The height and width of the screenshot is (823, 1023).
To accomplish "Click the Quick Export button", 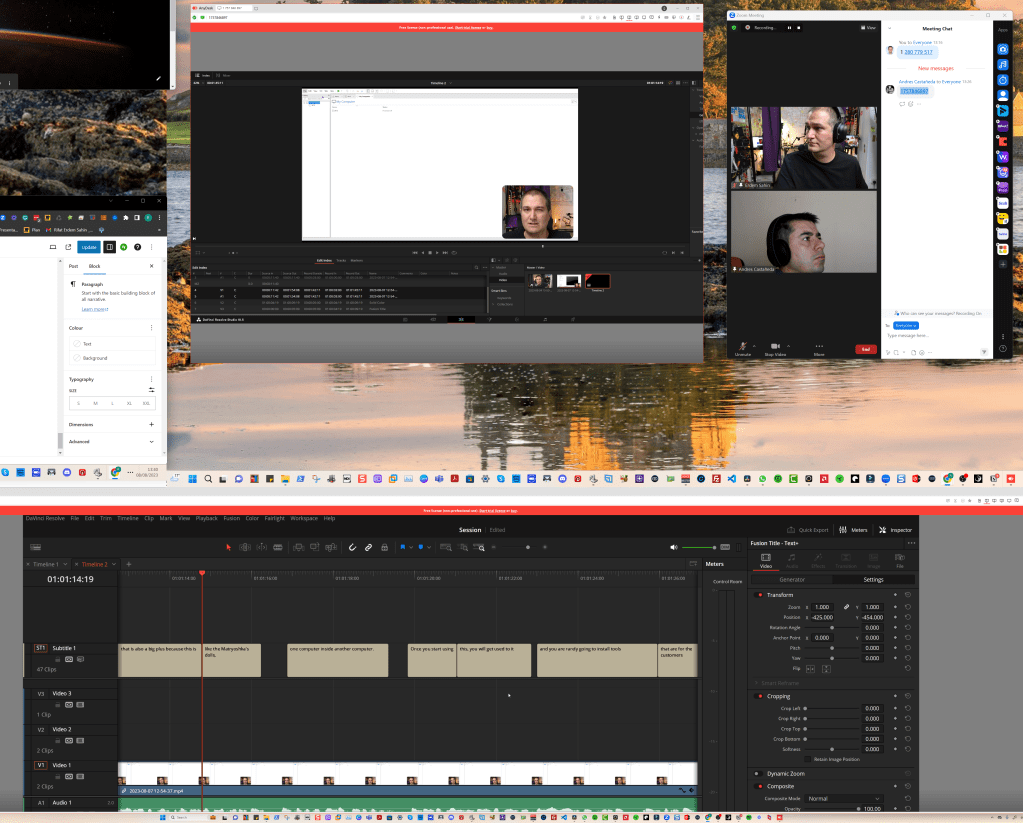I will tap(808, 530).
